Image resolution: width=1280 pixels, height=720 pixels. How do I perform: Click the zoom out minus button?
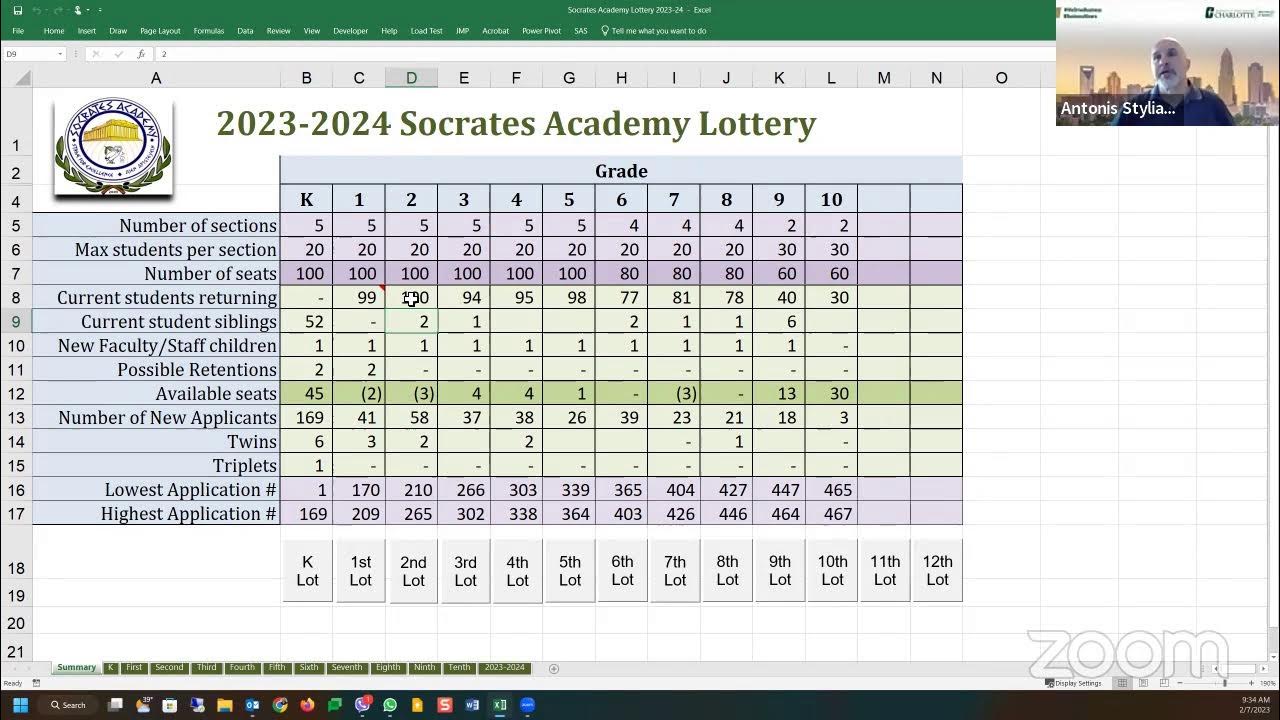coord(1181,683)
